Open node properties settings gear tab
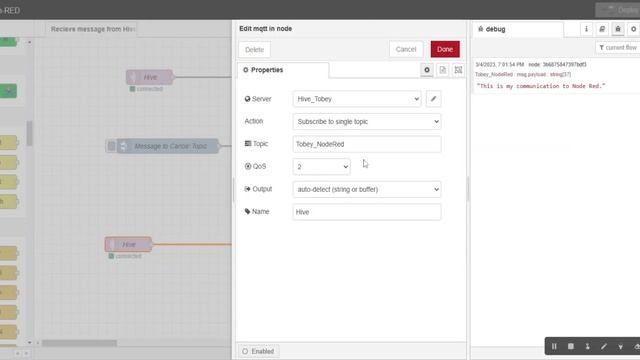The image size is (640, 360). tap(427, 70)
